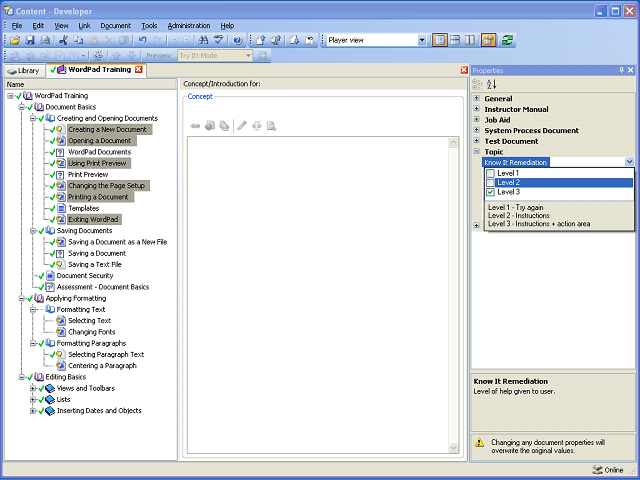Select Opening a Document topic
This screenshot has width=640, height=480.
coord(100,141)
